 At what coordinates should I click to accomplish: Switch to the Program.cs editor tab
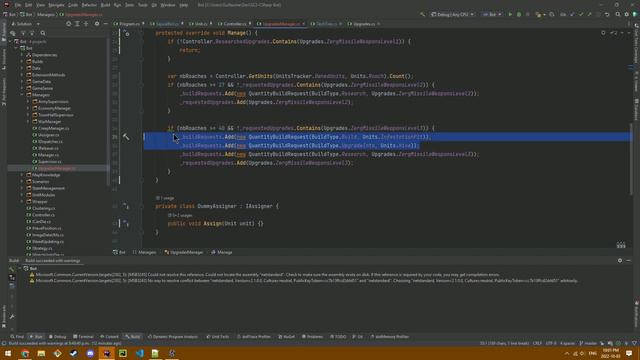(129, 24)
